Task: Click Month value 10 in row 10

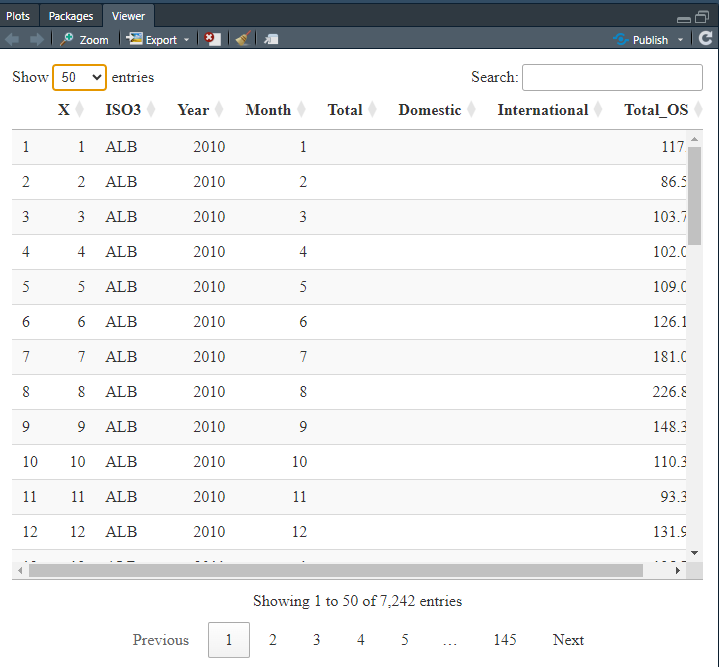Action: [299, 462]
